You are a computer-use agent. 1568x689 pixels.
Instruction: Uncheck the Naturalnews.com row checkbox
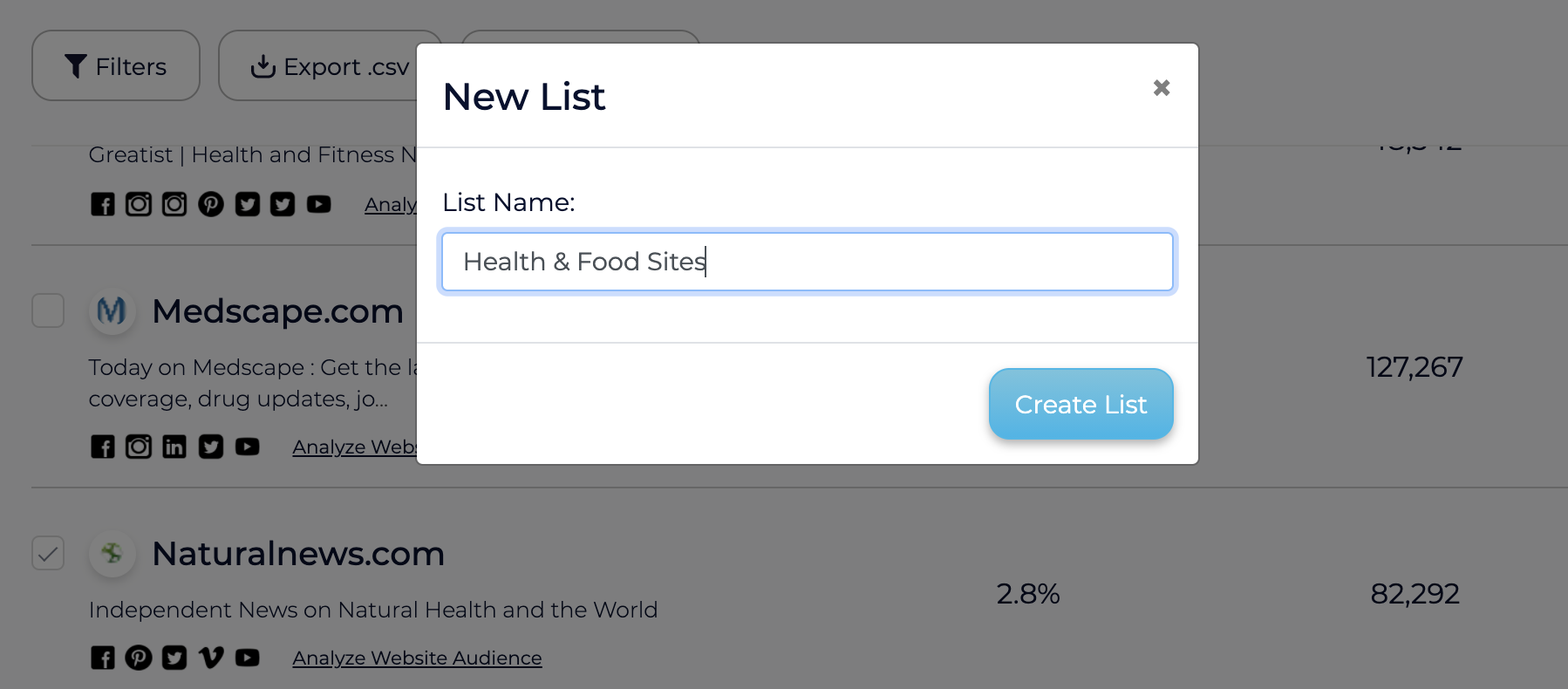point(48,553)
